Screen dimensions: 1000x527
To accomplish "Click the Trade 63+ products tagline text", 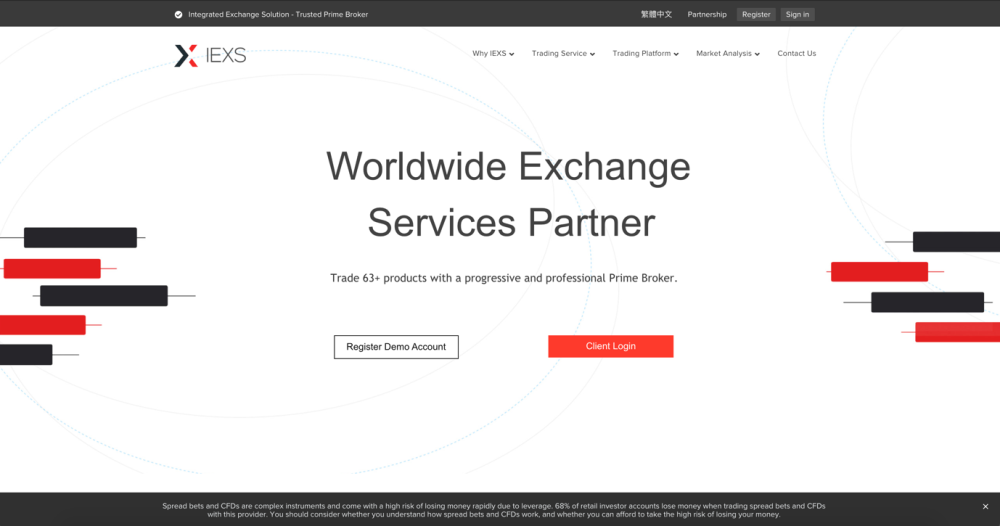I will 504,278.
